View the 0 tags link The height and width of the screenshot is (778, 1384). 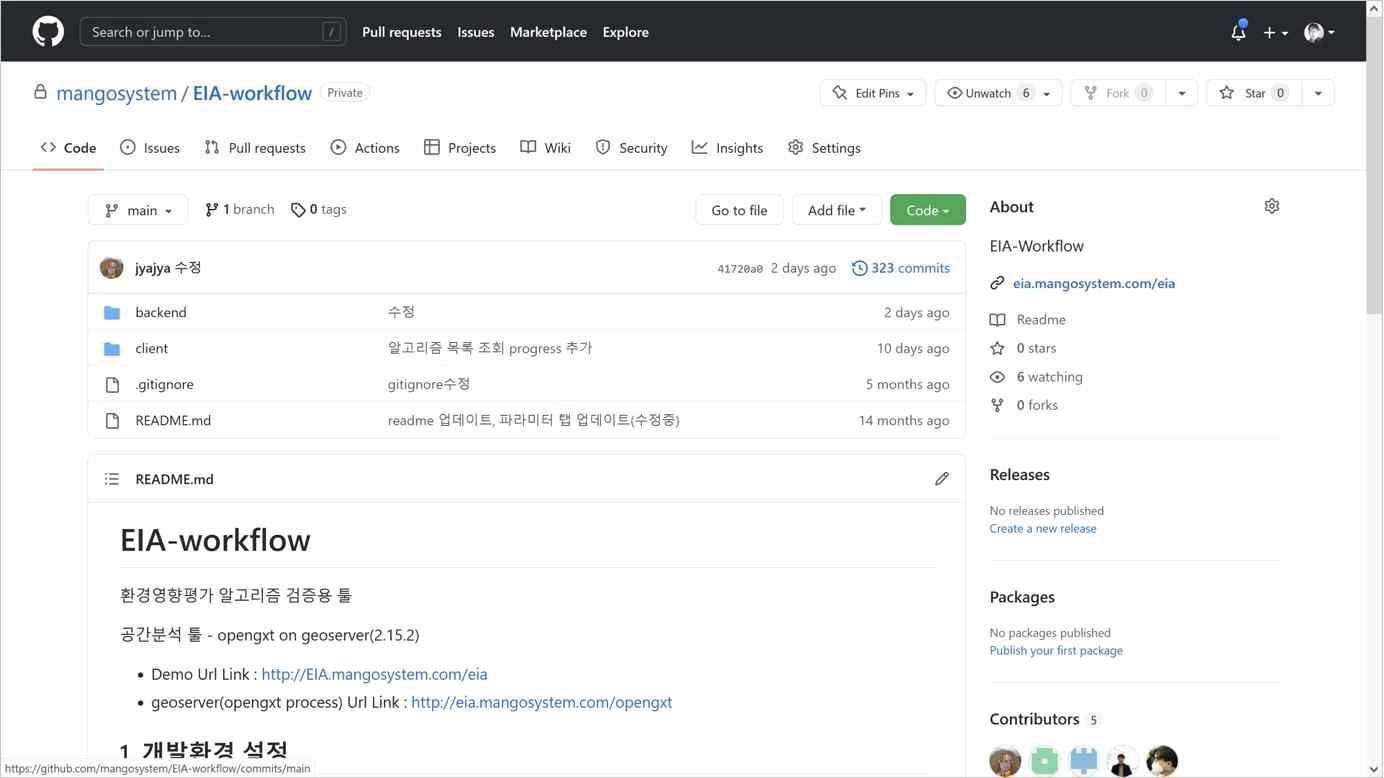tap(319, 209)
